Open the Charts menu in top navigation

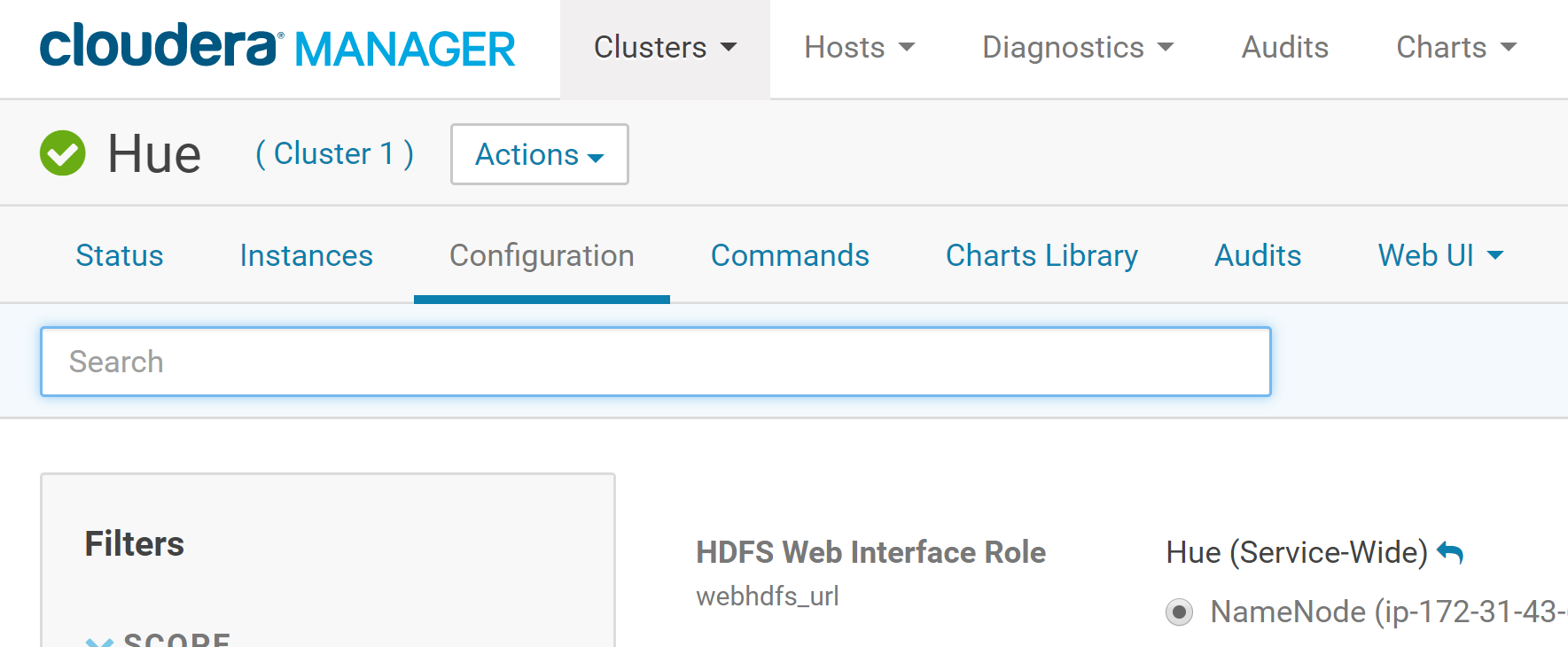click(1455, 48)
